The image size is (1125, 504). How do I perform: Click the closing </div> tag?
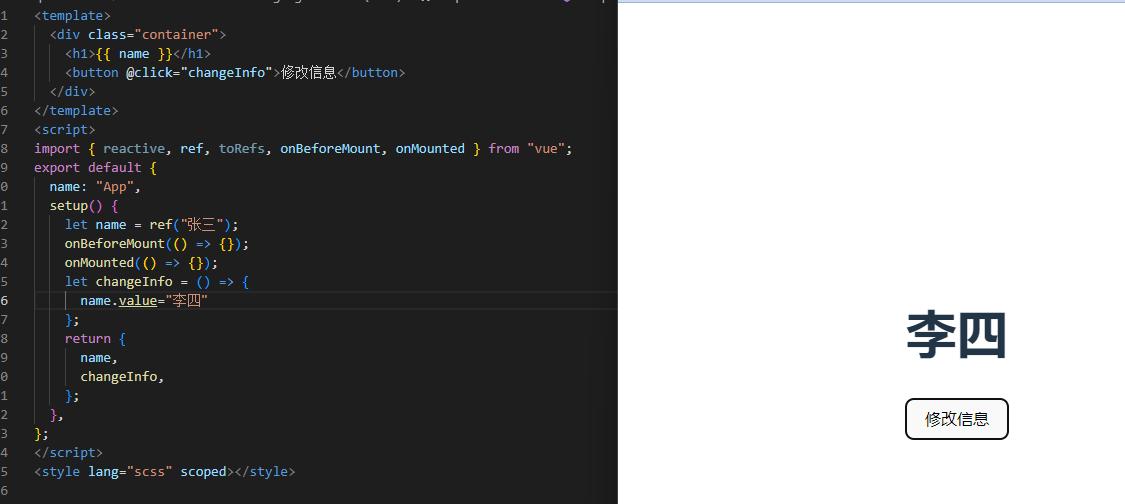[72, 91]
